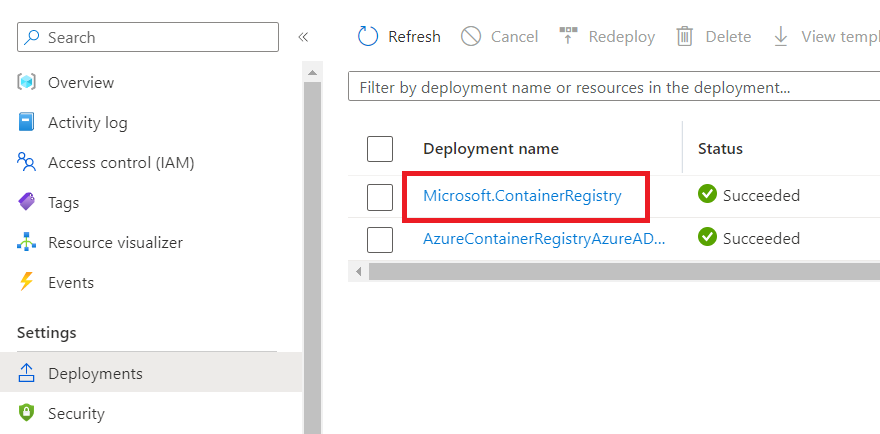
Task: Toggle the select-all deployments header checkbox
Action: [380, 149]
